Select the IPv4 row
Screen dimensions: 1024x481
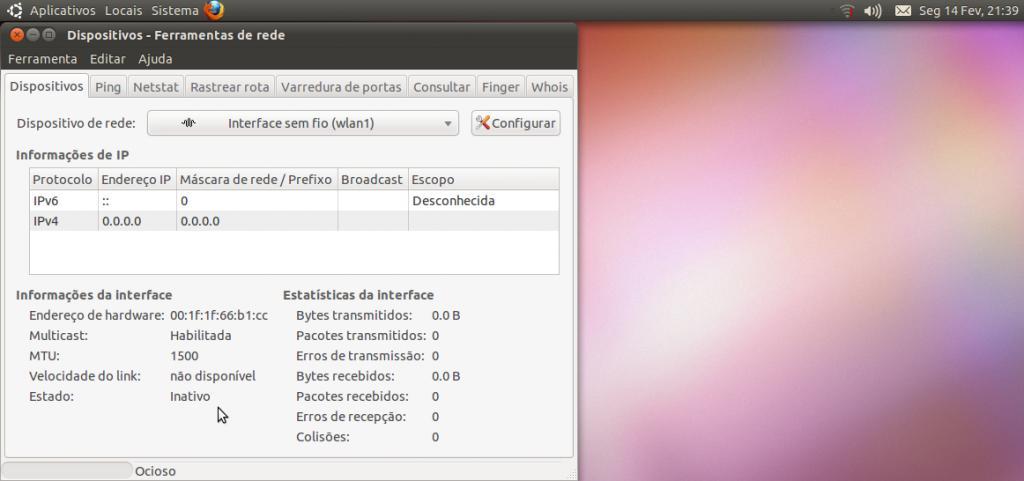pyautogui.click(x=294, y=221)
